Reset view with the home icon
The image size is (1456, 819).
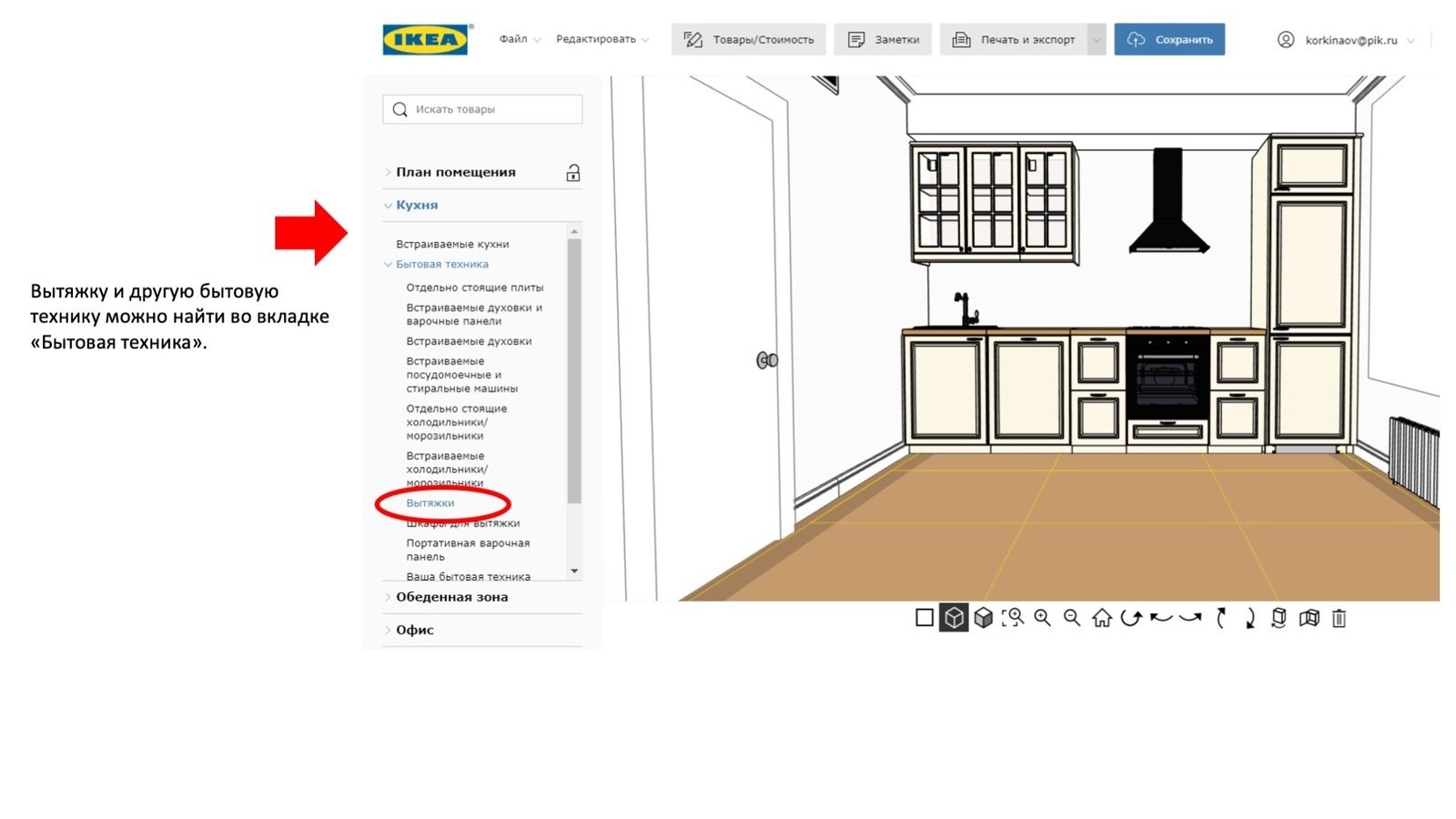1102,618
